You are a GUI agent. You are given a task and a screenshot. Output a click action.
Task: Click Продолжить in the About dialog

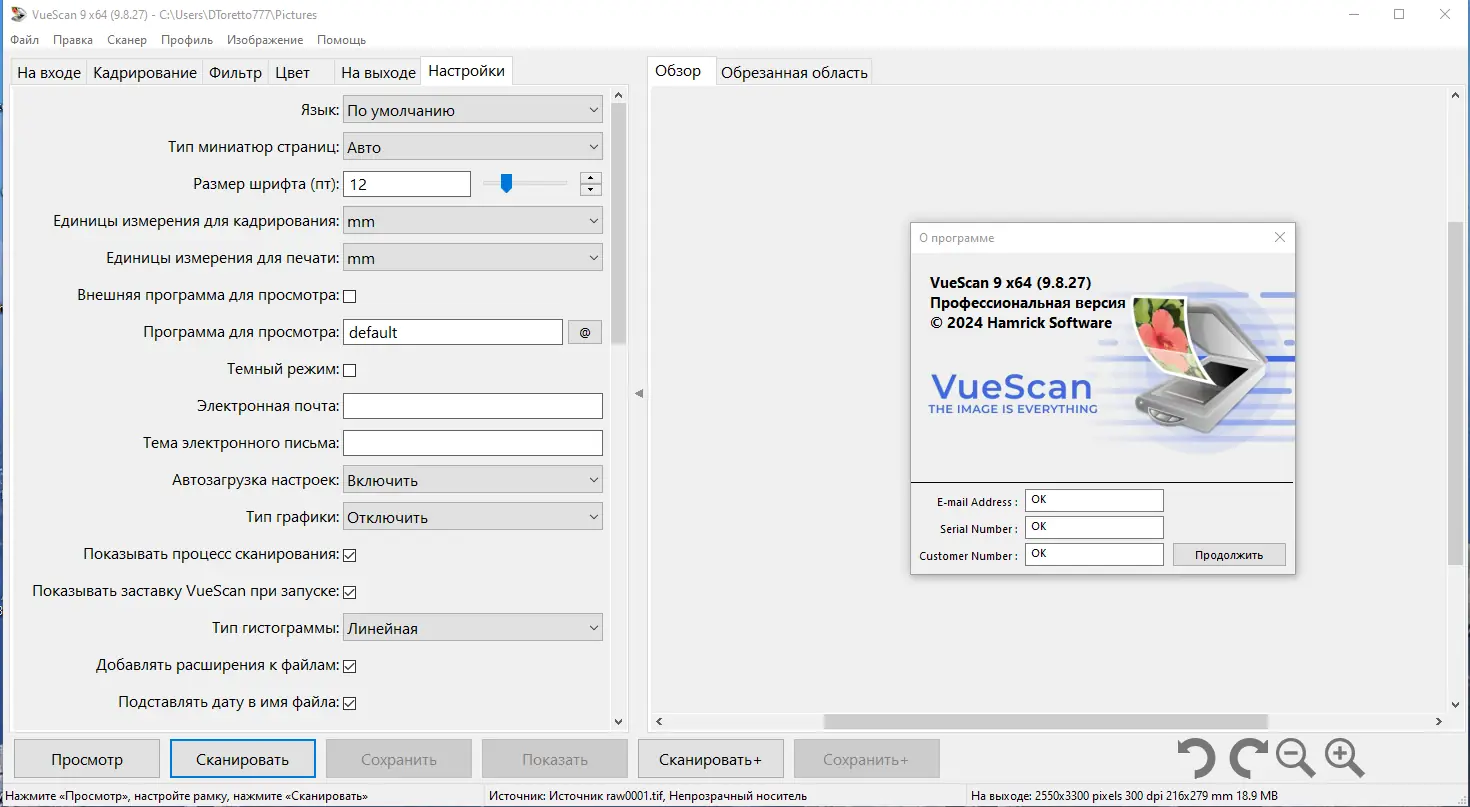coord(1229,553)
